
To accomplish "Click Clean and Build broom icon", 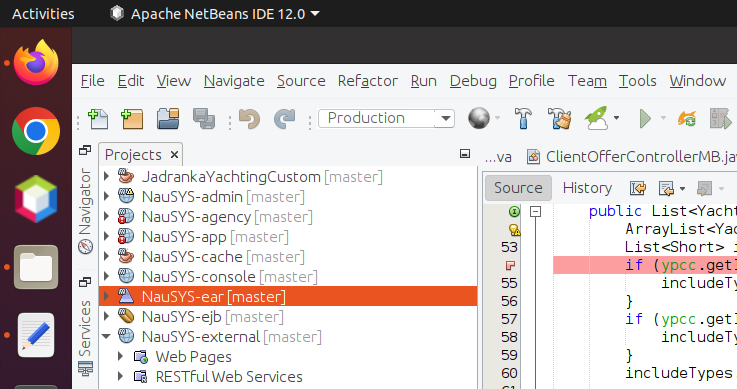I will [559, 118].
